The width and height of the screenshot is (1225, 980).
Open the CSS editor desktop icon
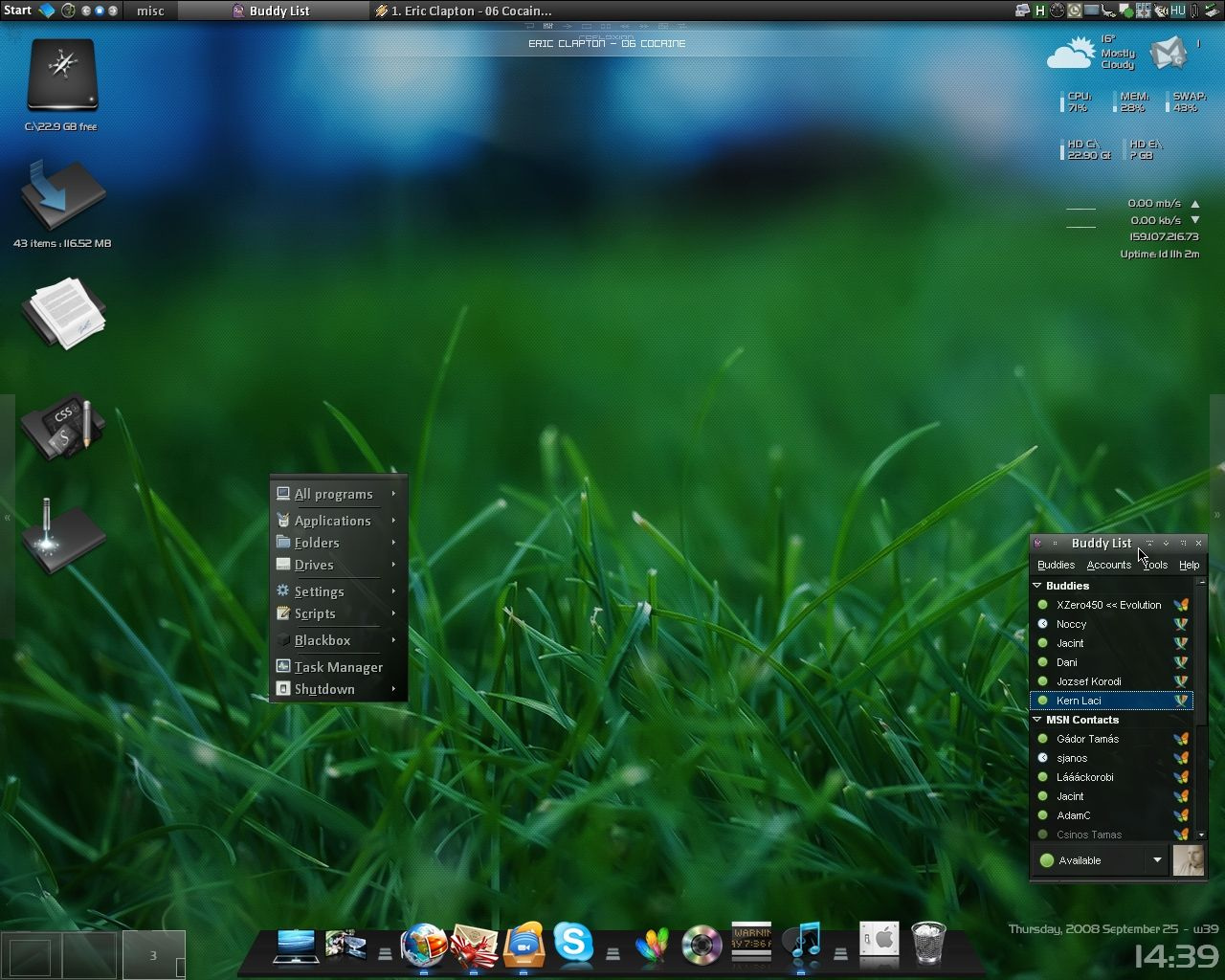point(63,428)
